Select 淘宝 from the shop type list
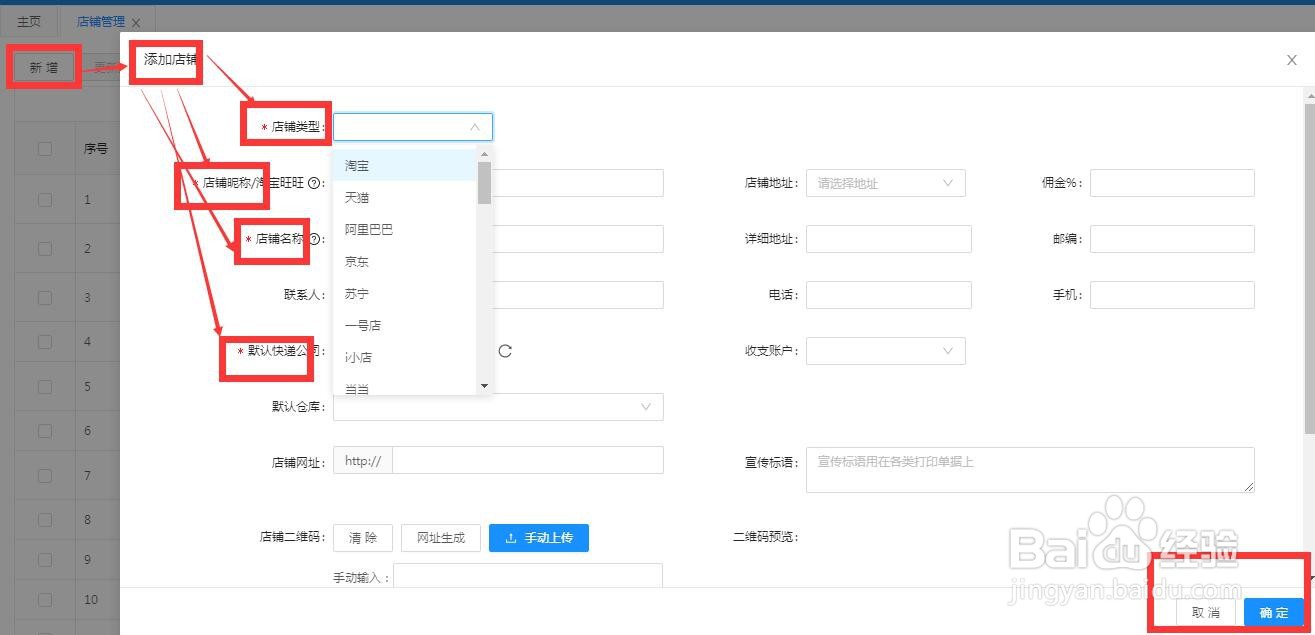The image size is (1315, 635). 405,165
